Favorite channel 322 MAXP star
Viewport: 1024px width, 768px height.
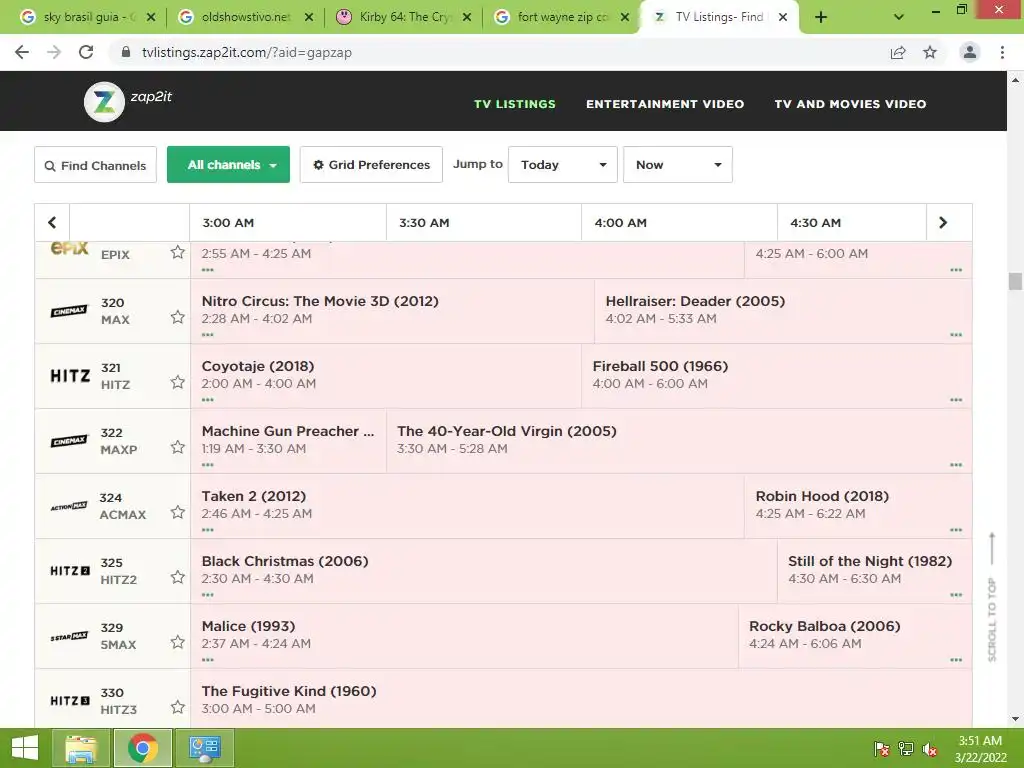pyautogui.click(x=178, y=447)
